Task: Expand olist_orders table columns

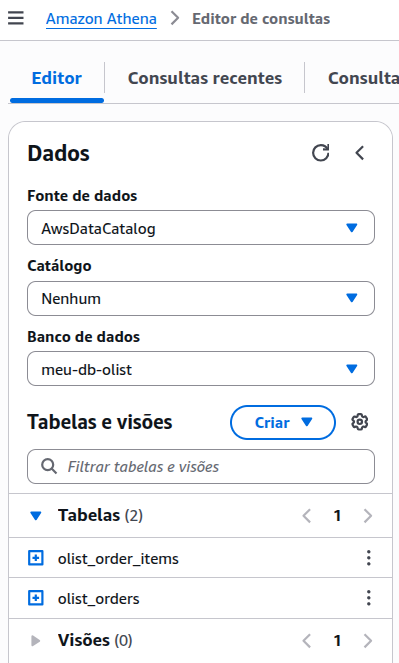Action: coord(36,598)
